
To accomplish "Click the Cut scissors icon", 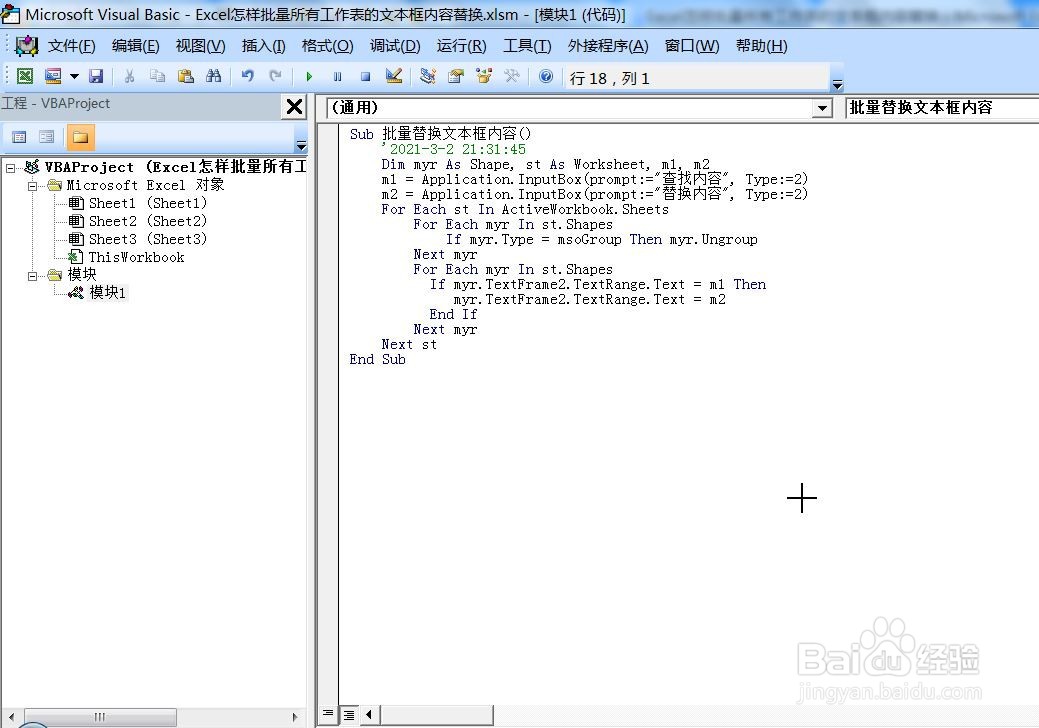I will click(x=130, y=76).
